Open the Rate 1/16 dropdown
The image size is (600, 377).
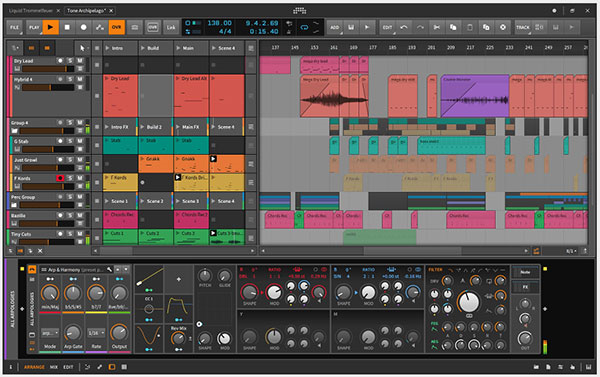(96, 333)
